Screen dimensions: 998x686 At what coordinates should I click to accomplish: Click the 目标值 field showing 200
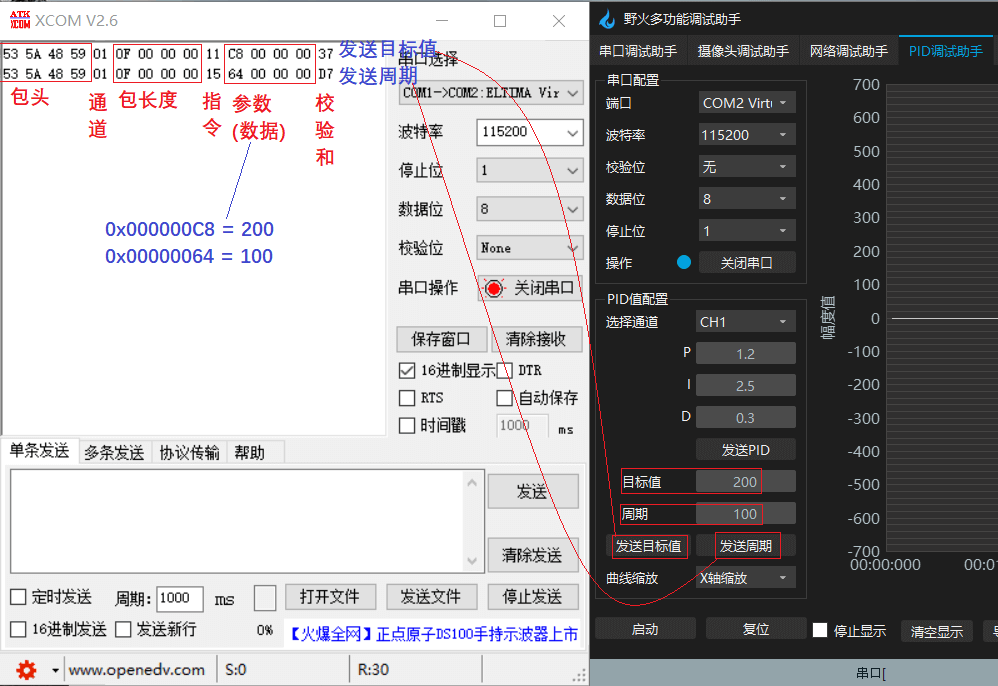click(746, 482)
